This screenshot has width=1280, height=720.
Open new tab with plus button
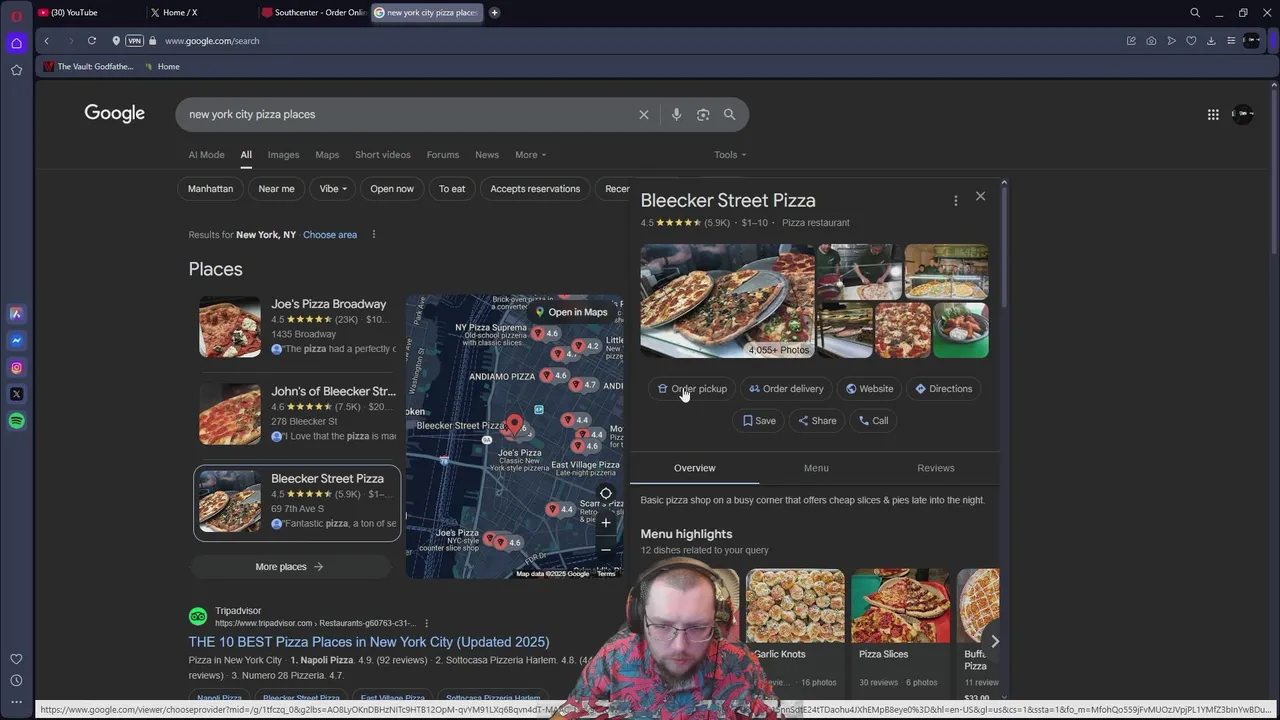(x=494, y=13)
